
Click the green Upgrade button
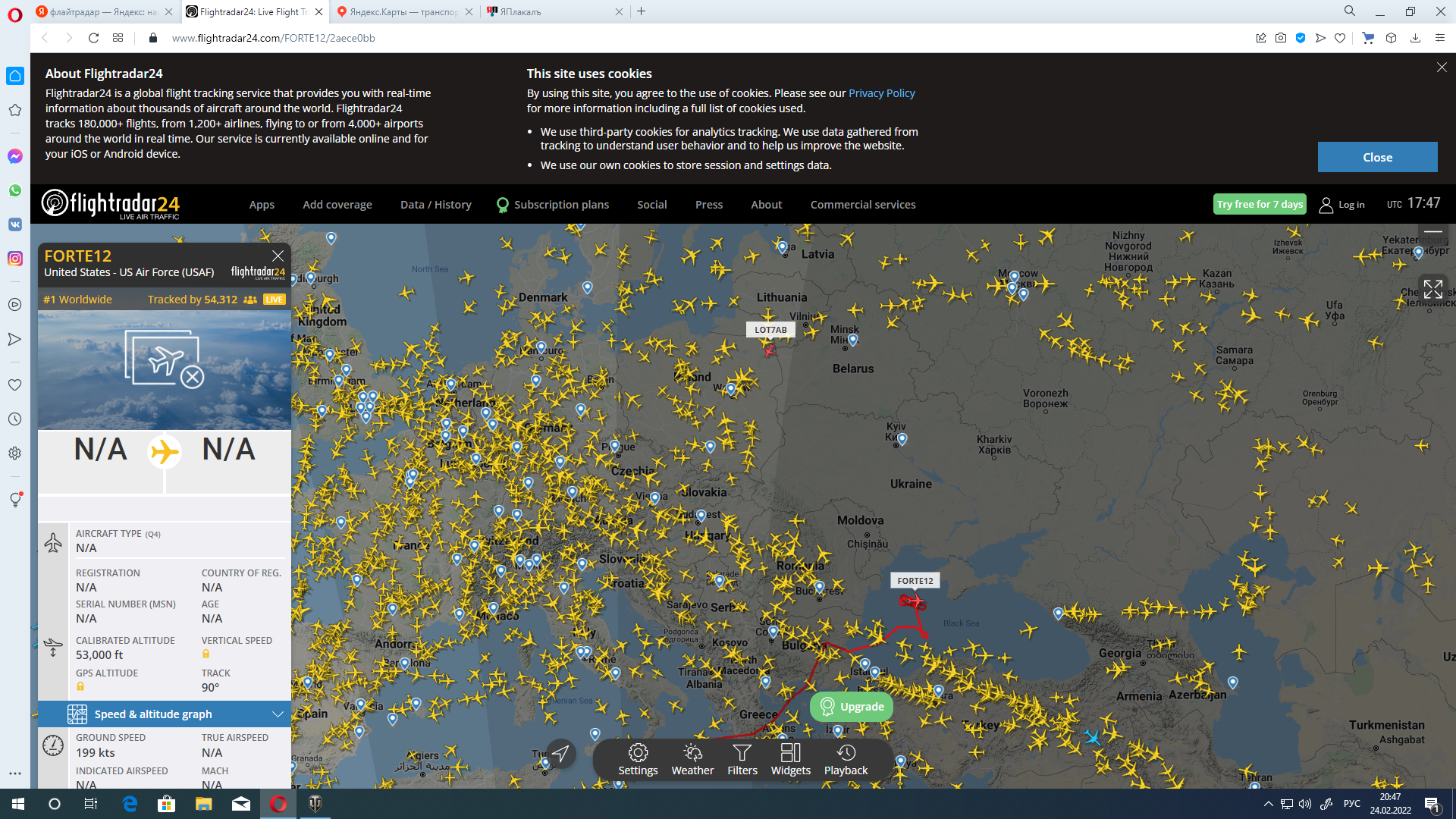pyautogui.click(x=852, y=707)
